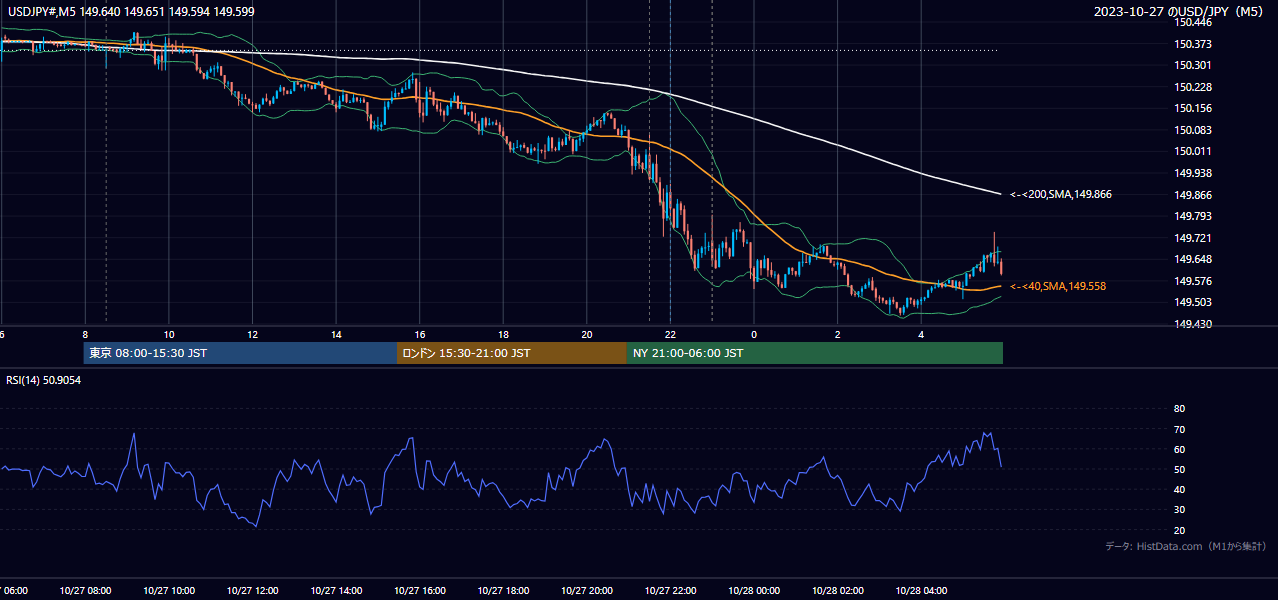This screenshot has width=1278, height=600.
Task: Click price axis value 150.083
Action: click(x=1192, y=130)
